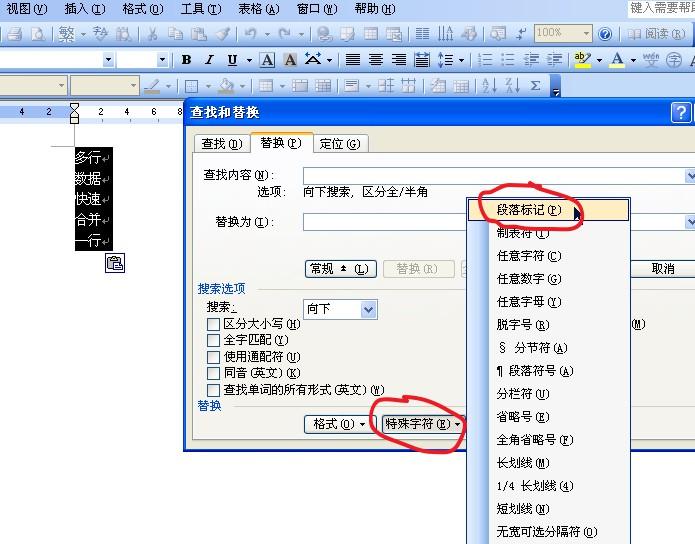Switch to the 查找 tab
695x544 pixels.
222,144
